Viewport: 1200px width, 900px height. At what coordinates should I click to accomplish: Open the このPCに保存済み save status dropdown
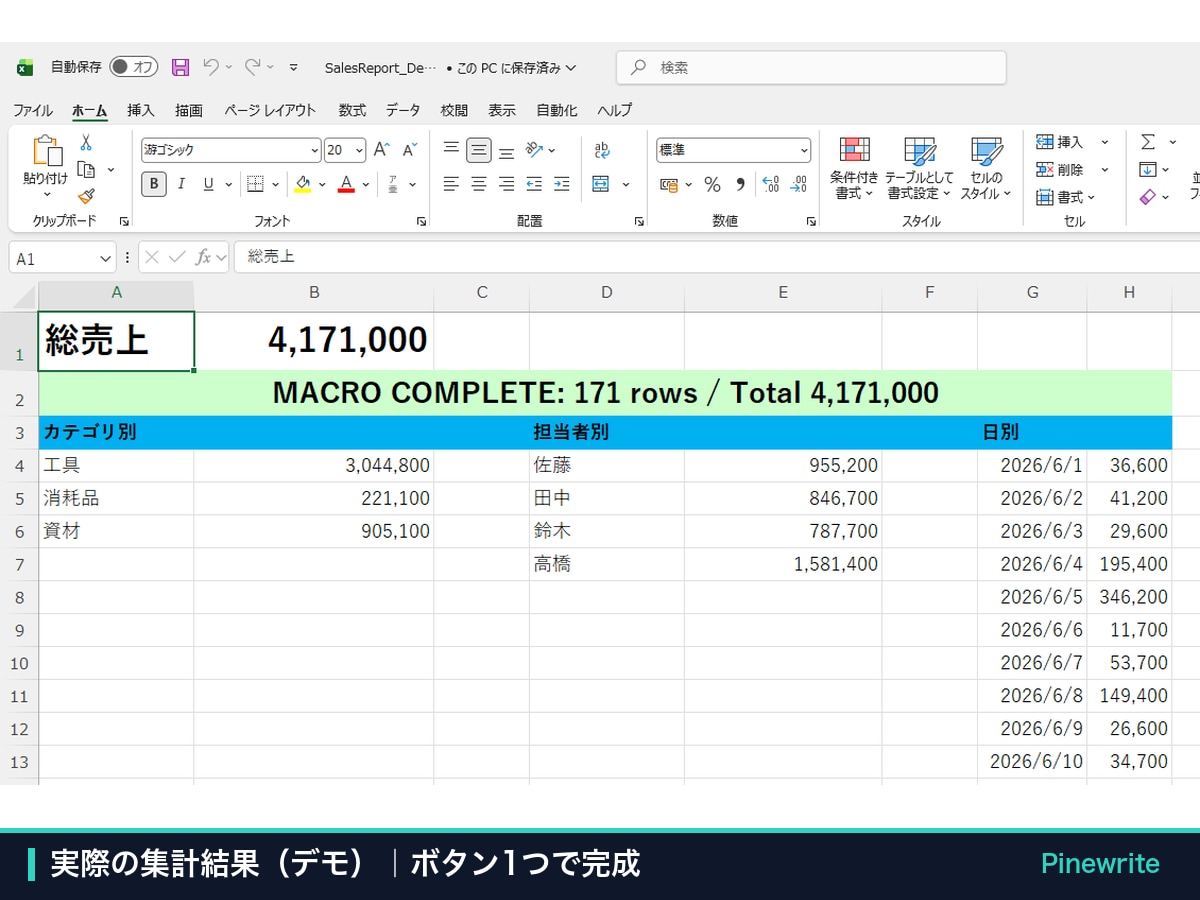[x=516, y=68]
